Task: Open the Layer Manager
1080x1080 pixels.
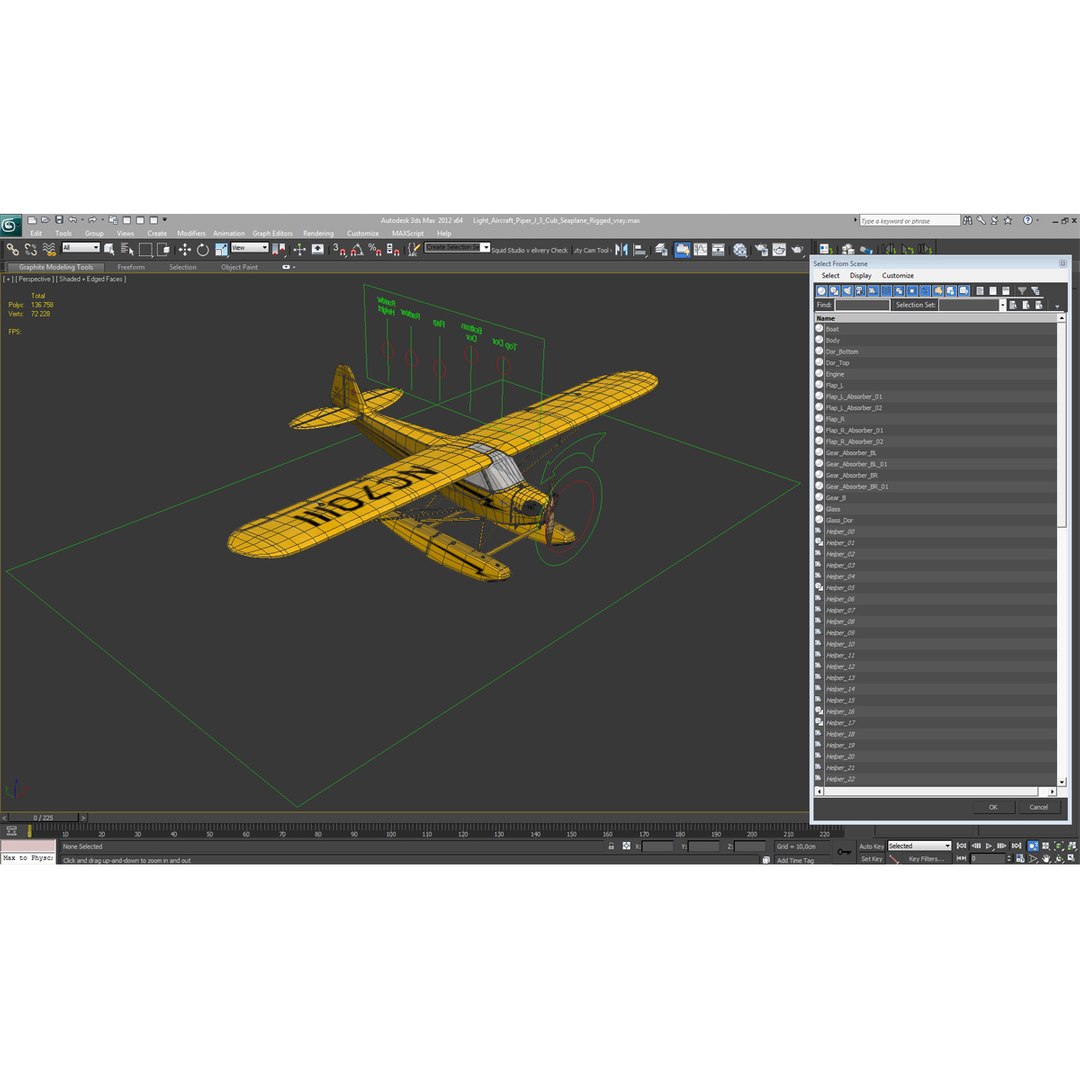Action: [x=661, y=250]
